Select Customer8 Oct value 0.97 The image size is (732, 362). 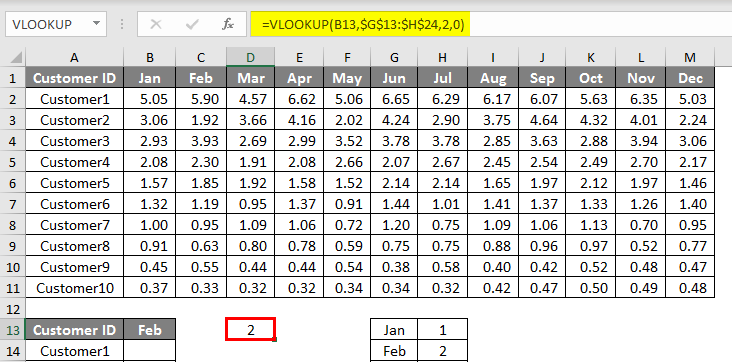(591, 246)
